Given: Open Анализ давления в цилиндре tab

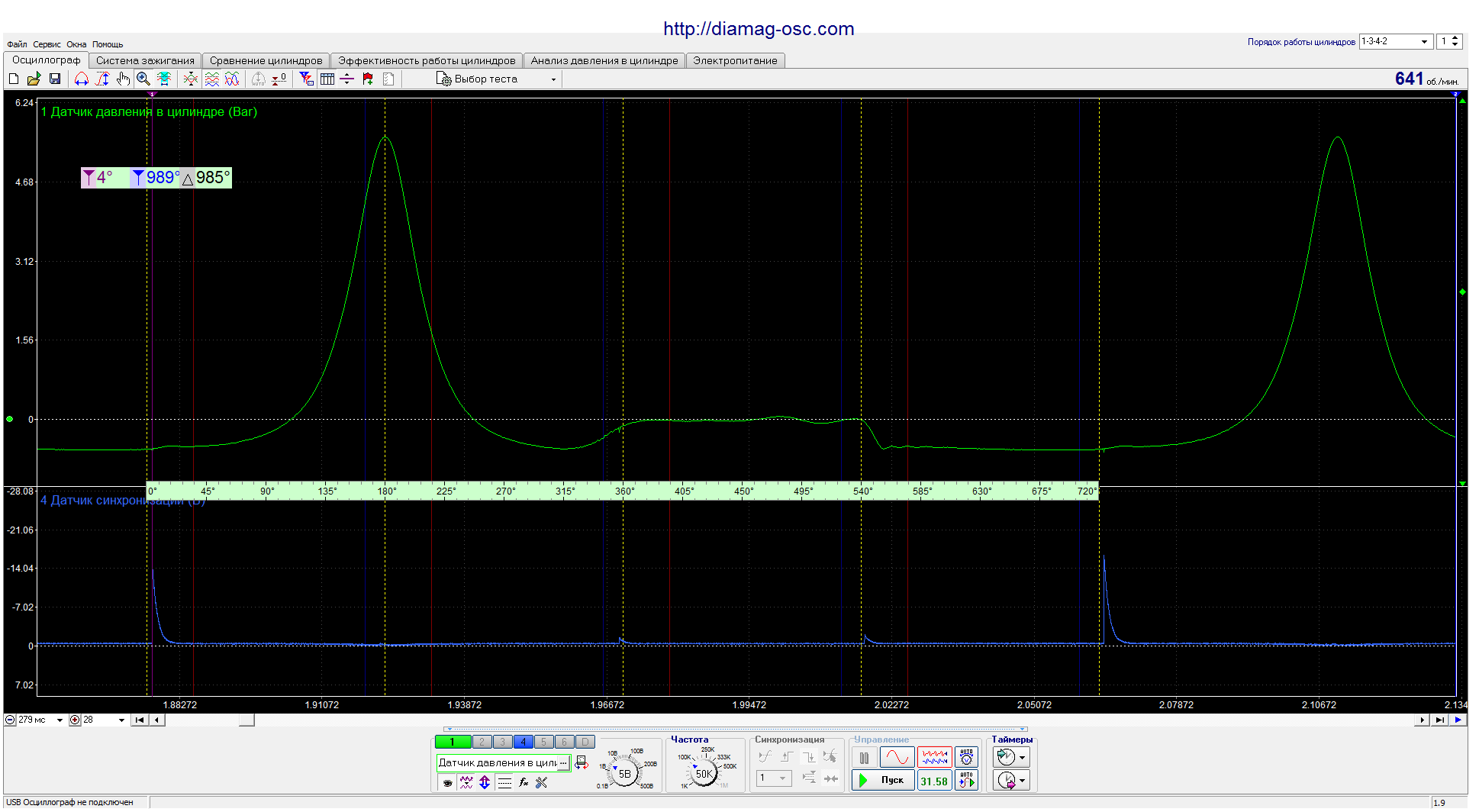Looking at the screenshot, I should 604,60.
